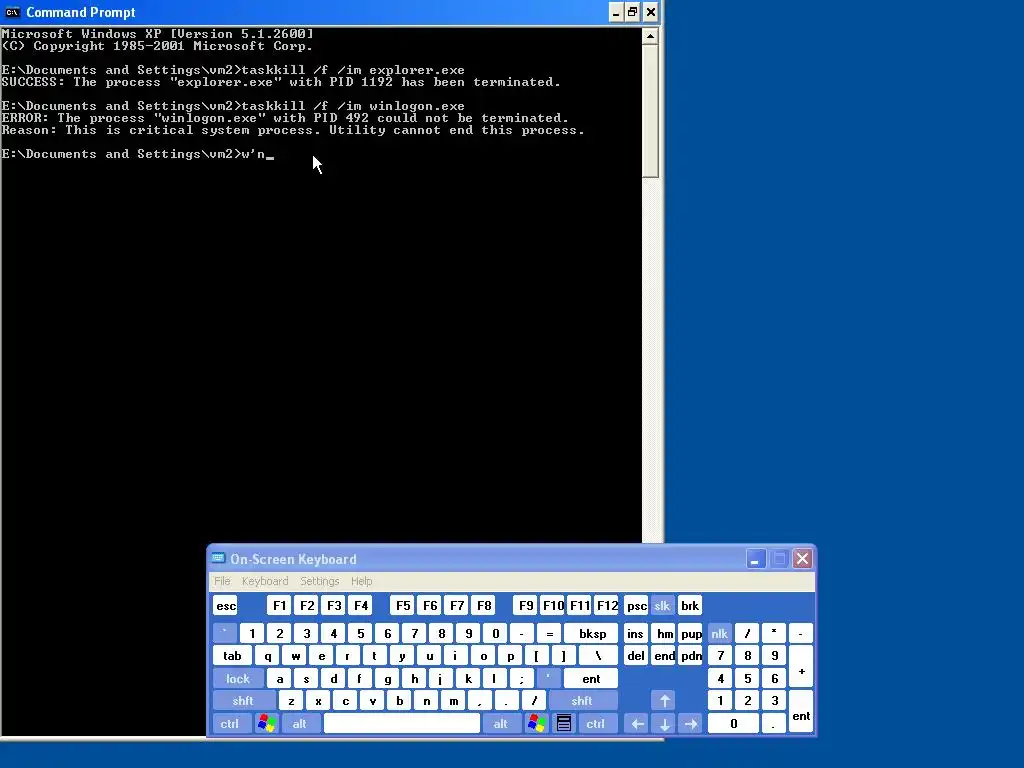Click the F12 key
Screen dimensions: 1024x768
(x=607, y=605)
